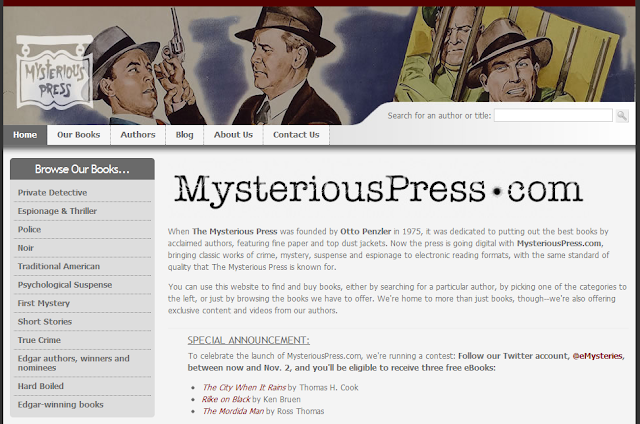The image size is (640, 424).
Task: Browse the Traditional American category
Action: (x=59, y=266)
